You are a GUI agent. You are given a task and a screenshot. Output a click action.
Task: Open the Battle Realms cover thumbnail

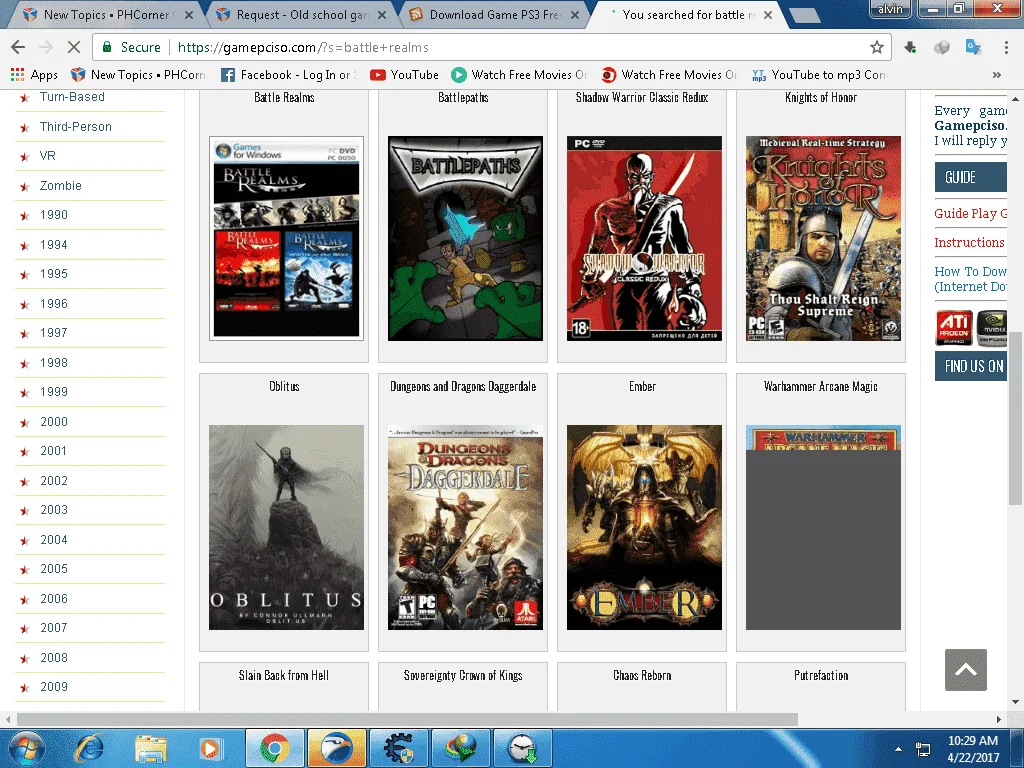[286, 238]
